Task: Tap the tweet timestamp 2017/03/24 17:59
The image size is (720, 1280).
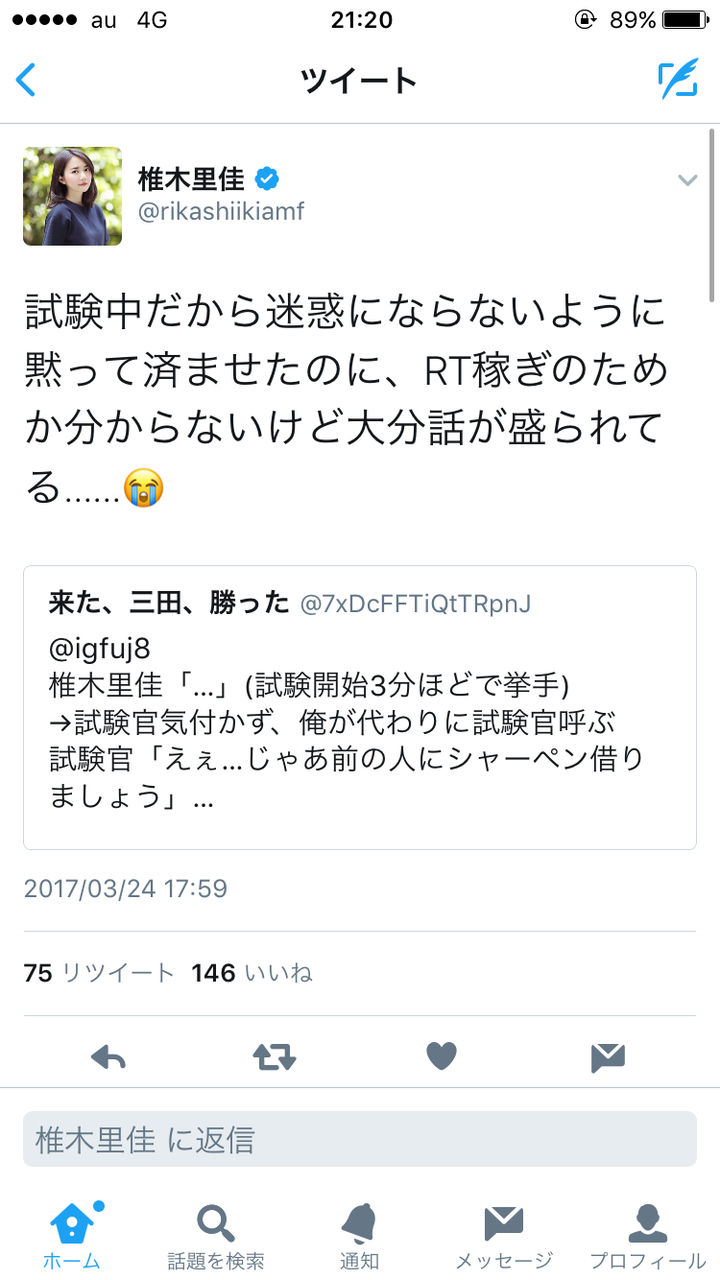Action: point(125,888)
